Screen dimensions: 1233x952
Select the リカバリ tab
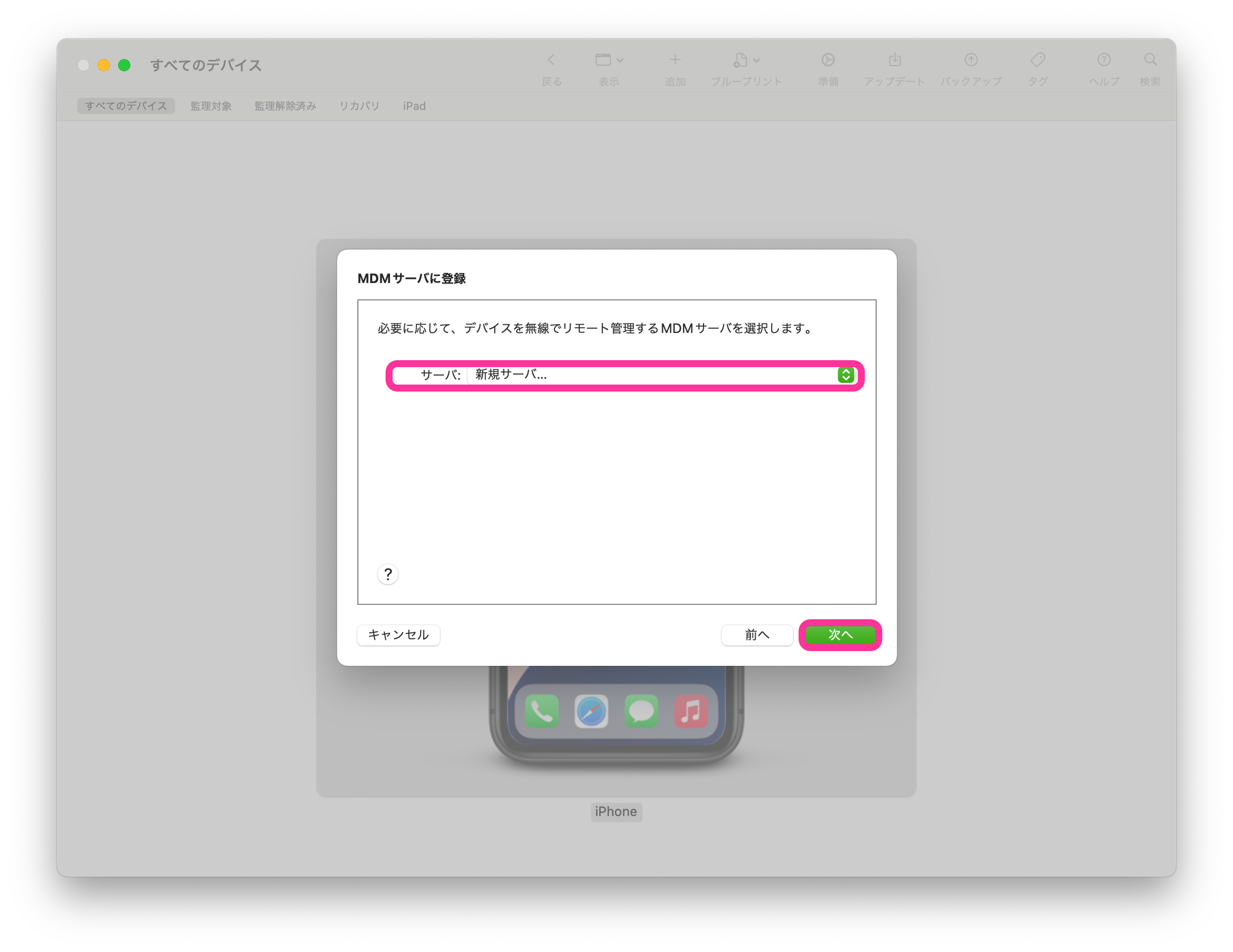point(359,106)
